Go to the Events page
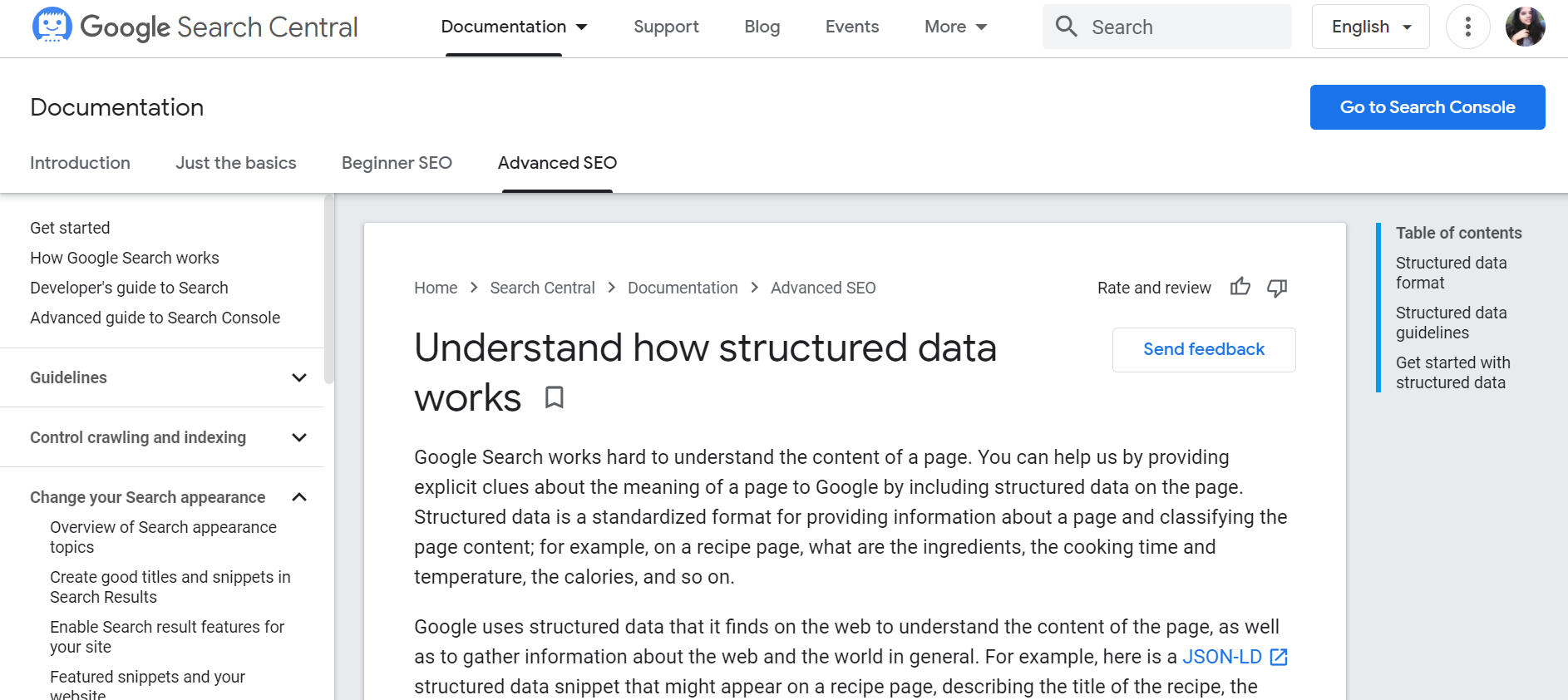1568x700 pixels. click(x=852, y=27)
